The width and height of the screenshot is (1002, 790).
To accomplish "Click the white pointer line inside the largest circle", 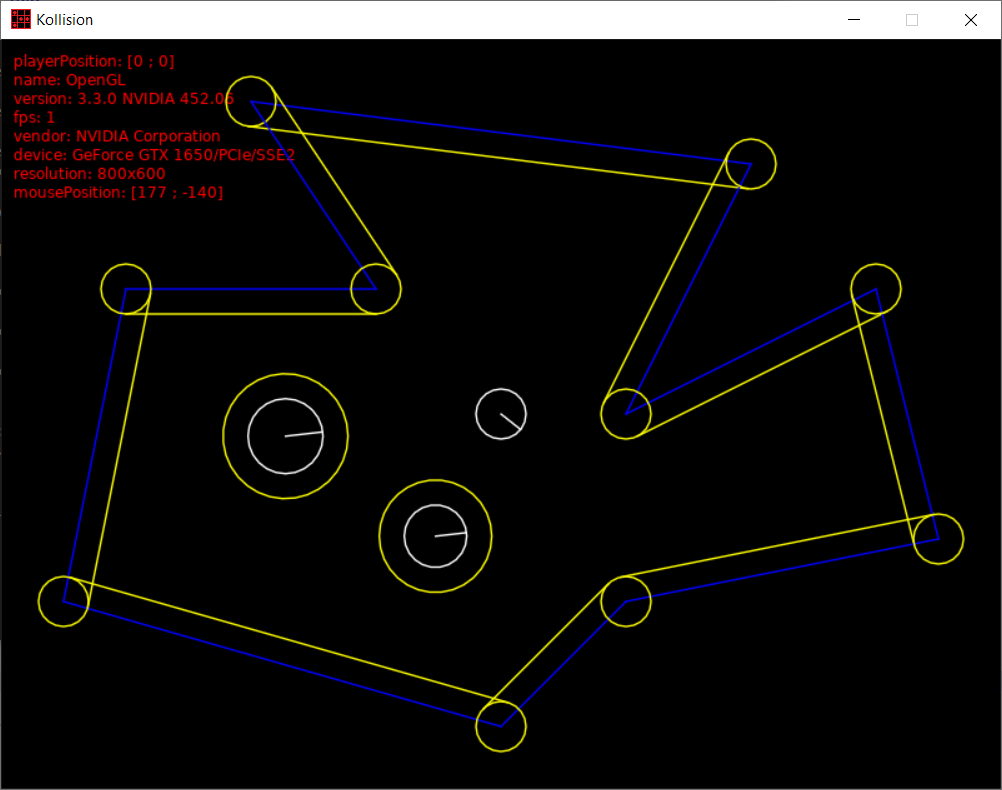I will pos(304,434).
